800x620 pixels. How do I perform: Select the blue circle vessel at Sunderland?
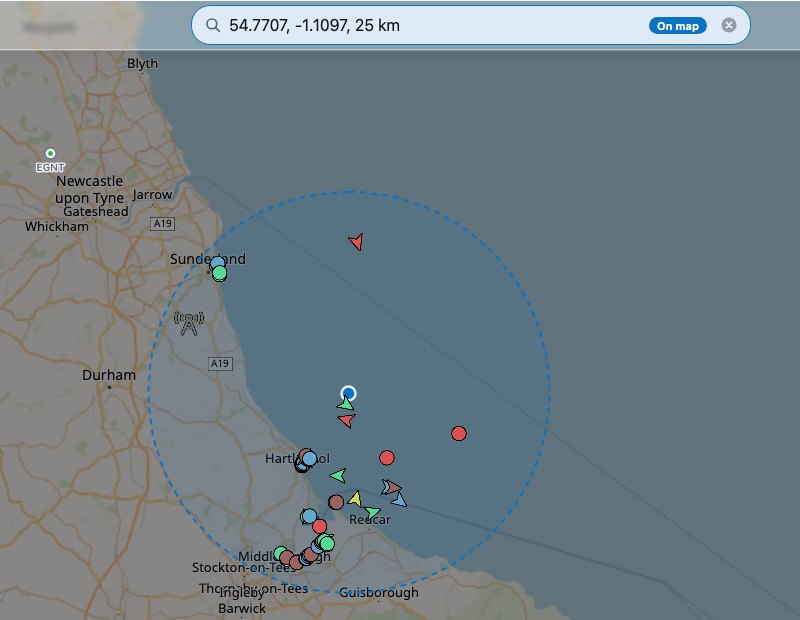[x=217, y=262]
